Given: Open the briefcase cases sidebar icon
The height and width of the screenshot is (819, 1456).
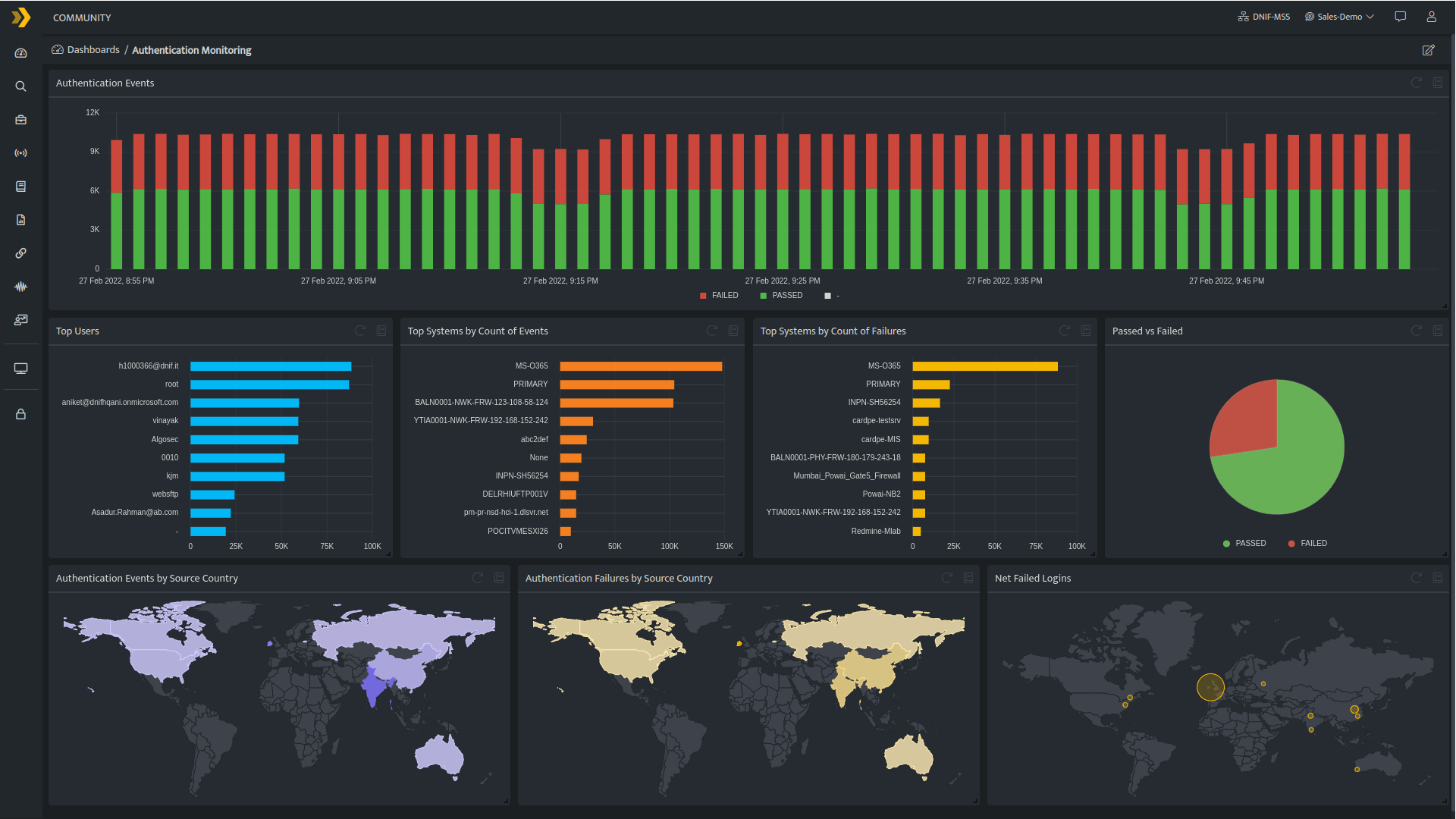Looking at the screenshot, I should (x=20, y=120).
